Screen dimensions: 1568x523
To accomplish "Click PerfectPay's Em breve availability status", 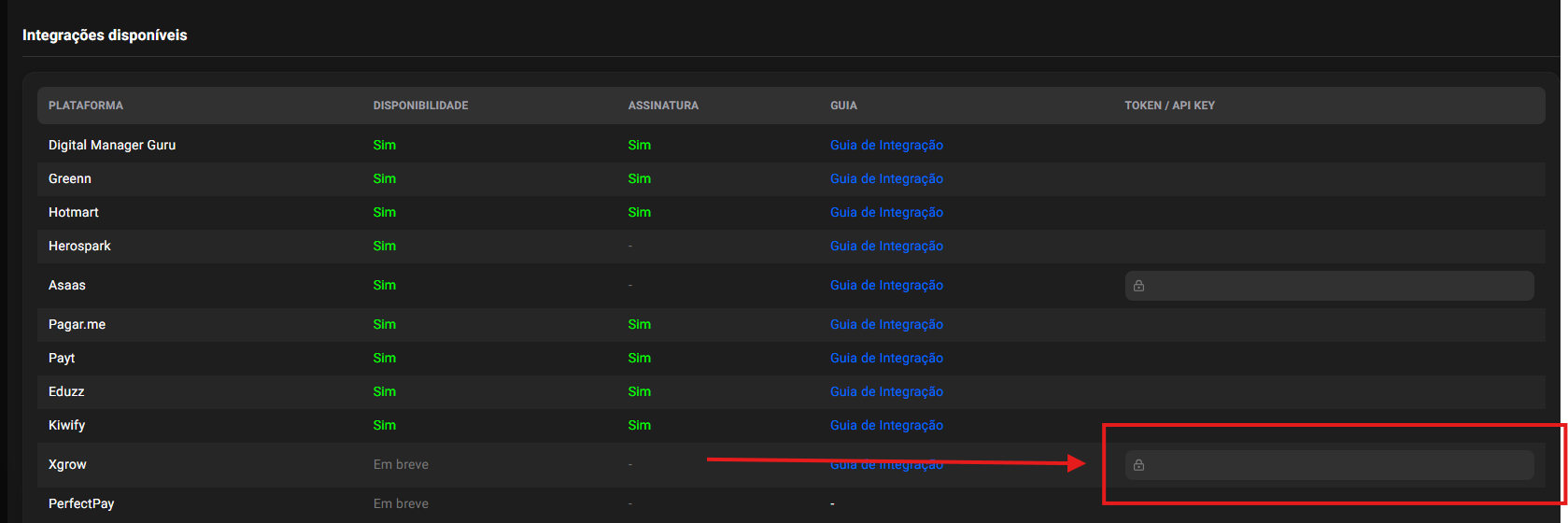I will pyautogui.click(x=401, y=503).
